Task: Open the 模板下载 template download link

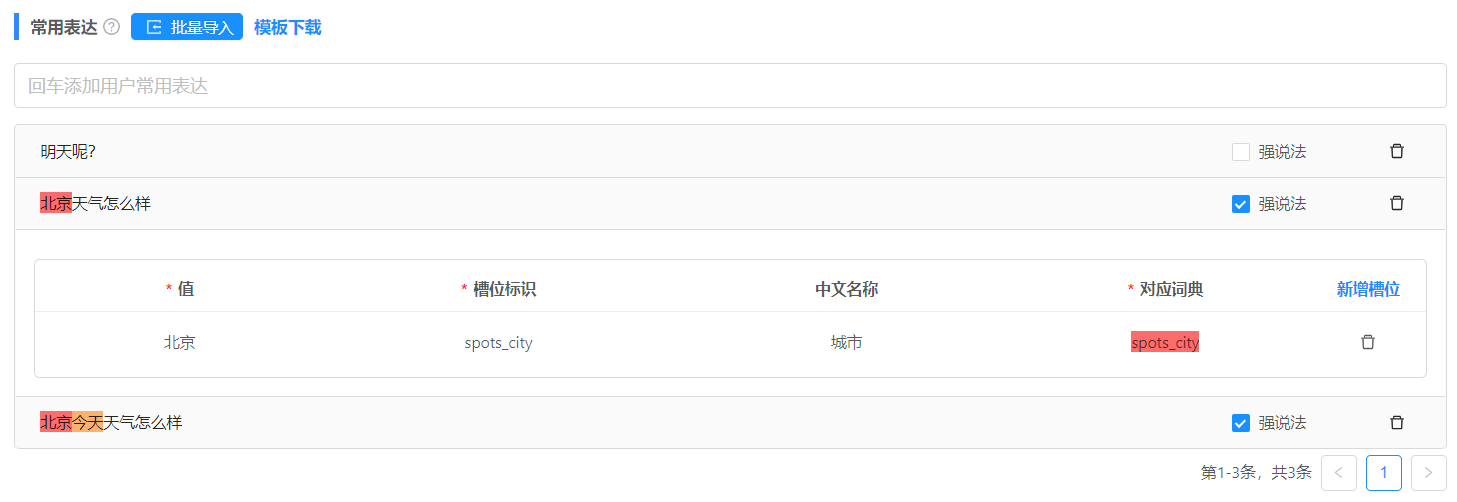Action: pyautogui.click(x=288, y=27)
